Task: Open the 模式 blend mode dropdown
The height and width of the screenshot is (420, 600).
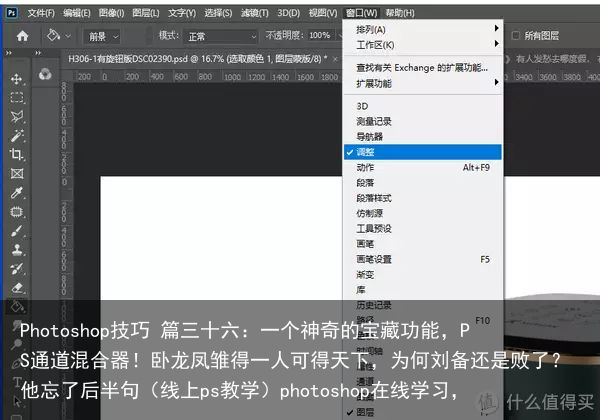Action: tap(220, 37)
